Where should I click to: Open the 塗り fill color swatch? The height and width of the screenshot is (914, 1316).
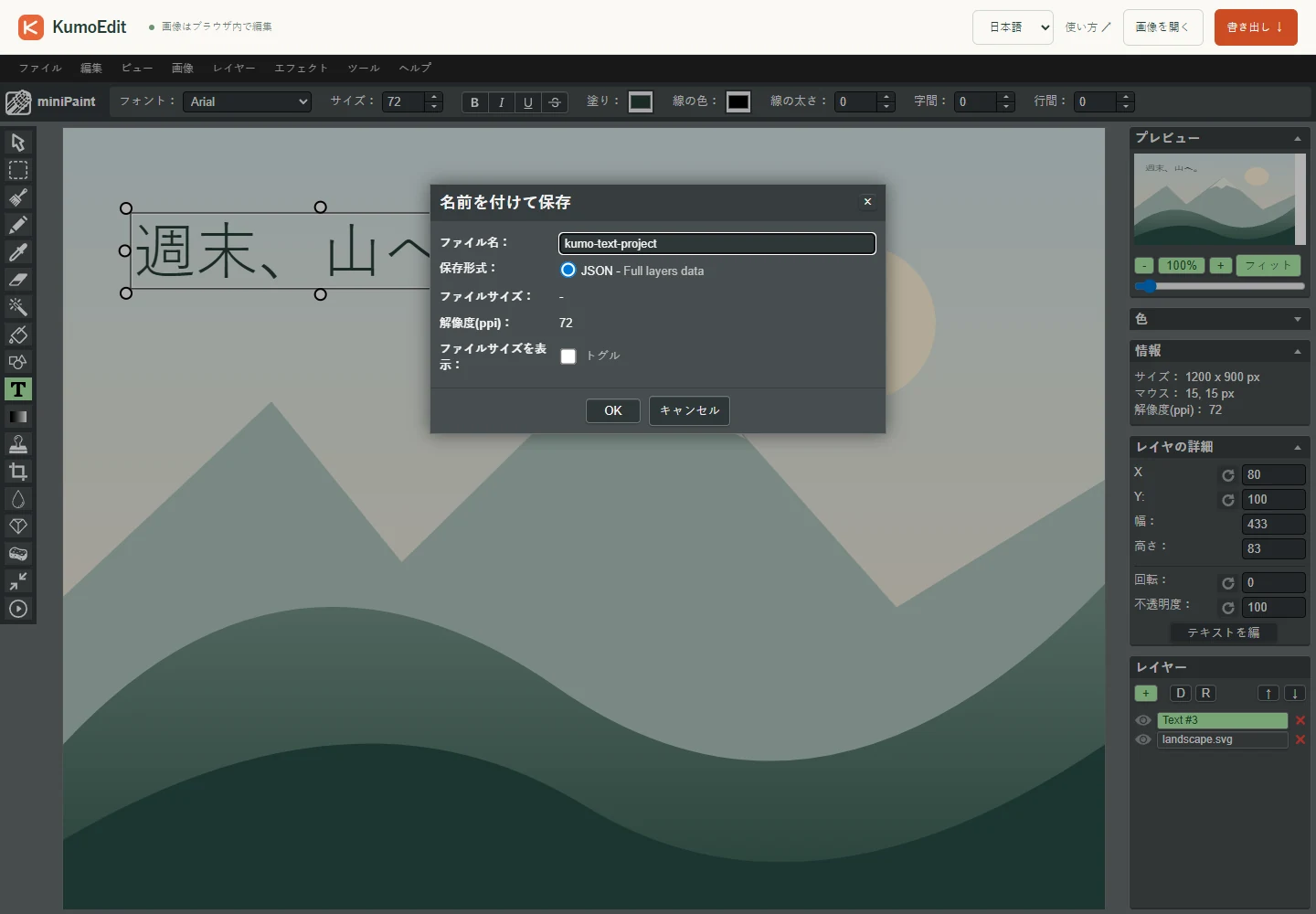pyautogui.click(x=641, y=101)
